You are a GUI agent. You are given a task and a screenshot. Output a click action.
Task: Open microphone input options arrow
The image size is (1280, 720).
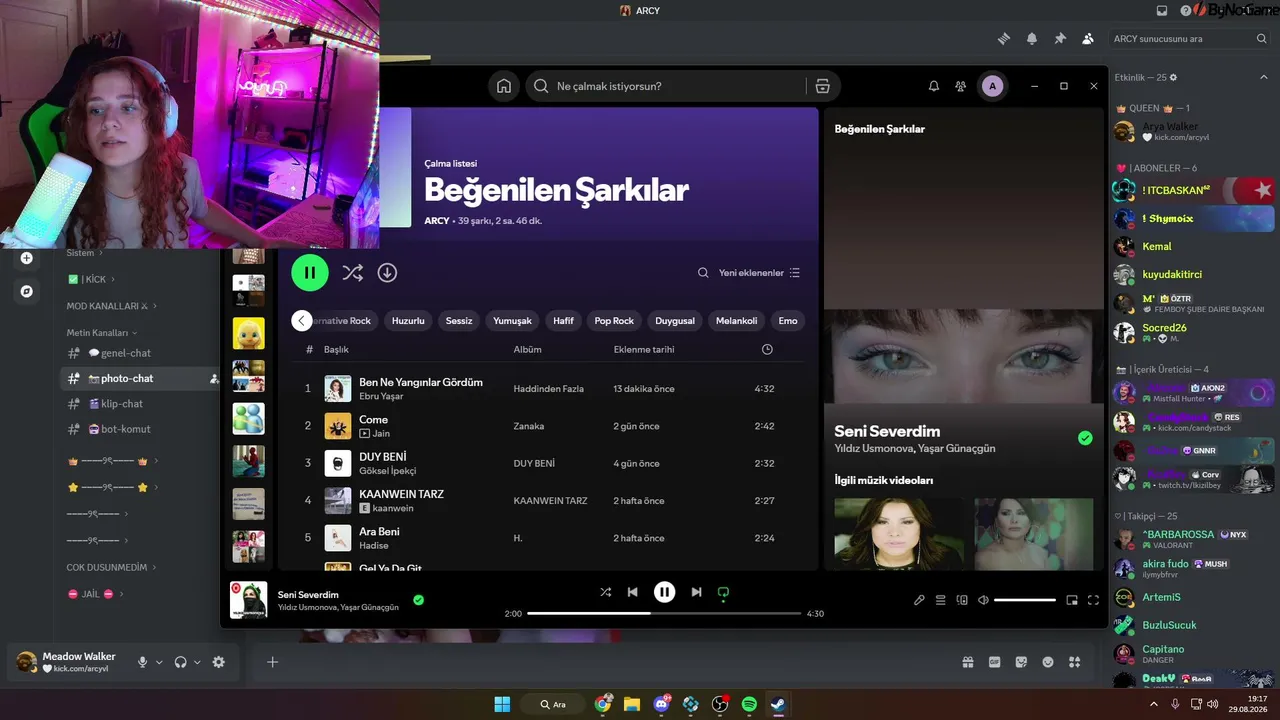(158, 662)
